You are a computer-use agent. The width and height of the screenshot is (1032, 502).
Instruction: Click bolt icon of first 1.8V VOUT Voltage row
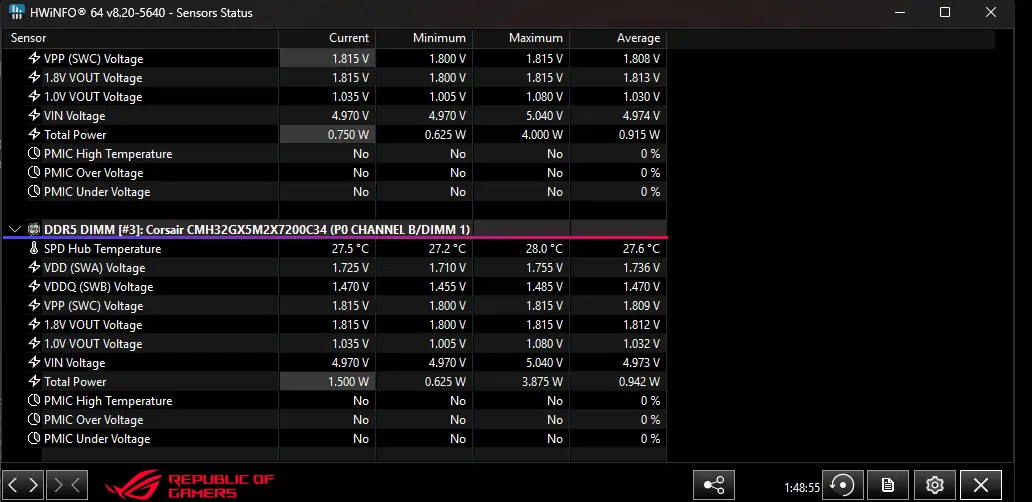(x=34, y=78)
